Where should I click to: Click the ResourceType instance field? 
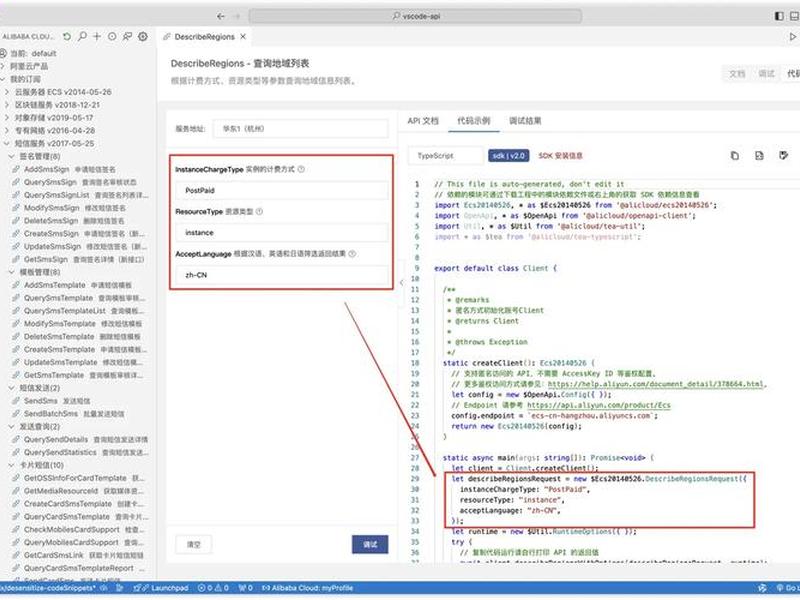(281, 233)
